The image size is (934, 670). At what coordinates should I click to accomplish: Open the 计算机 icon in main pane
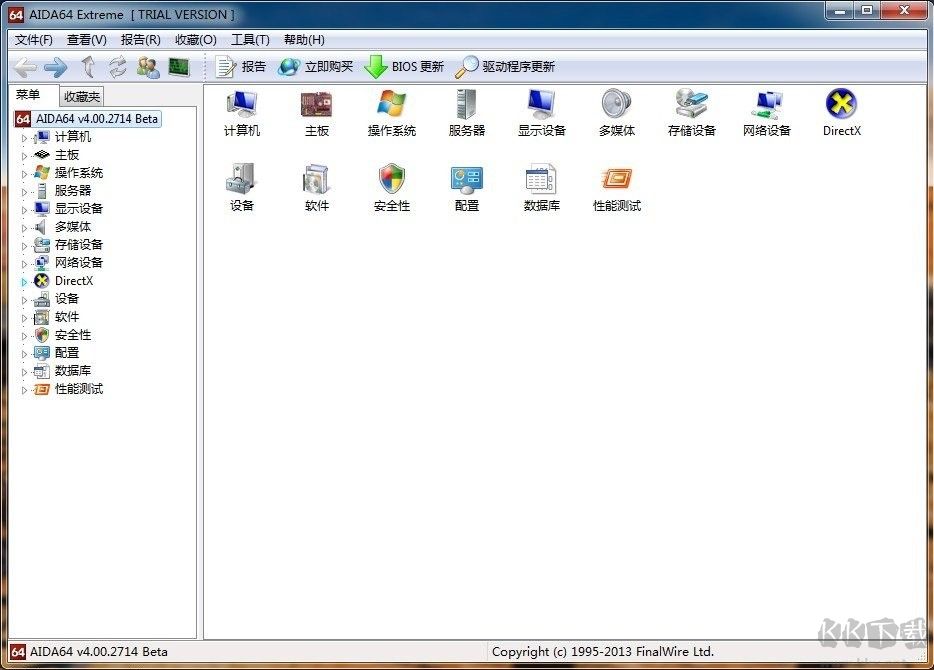[x=241, y=104]
